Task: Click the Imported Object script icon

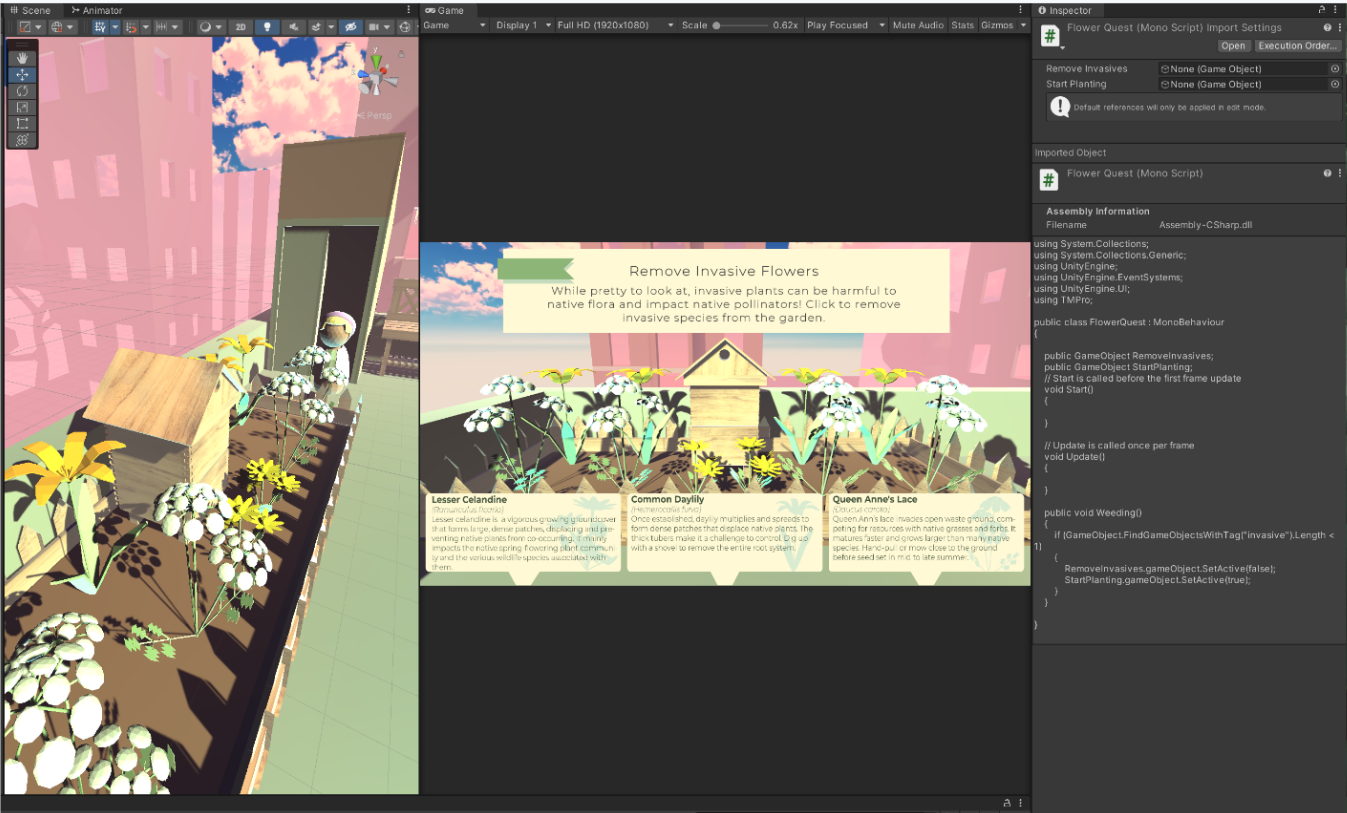Action: (1049, 180)
